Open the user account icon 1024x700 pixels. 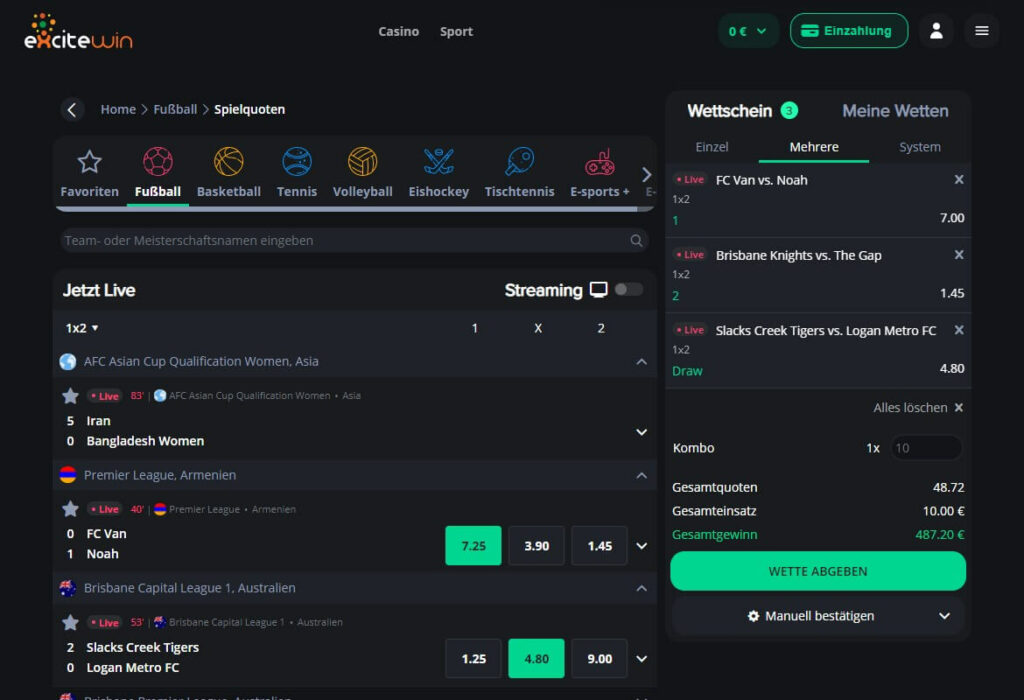click(936, 31)
